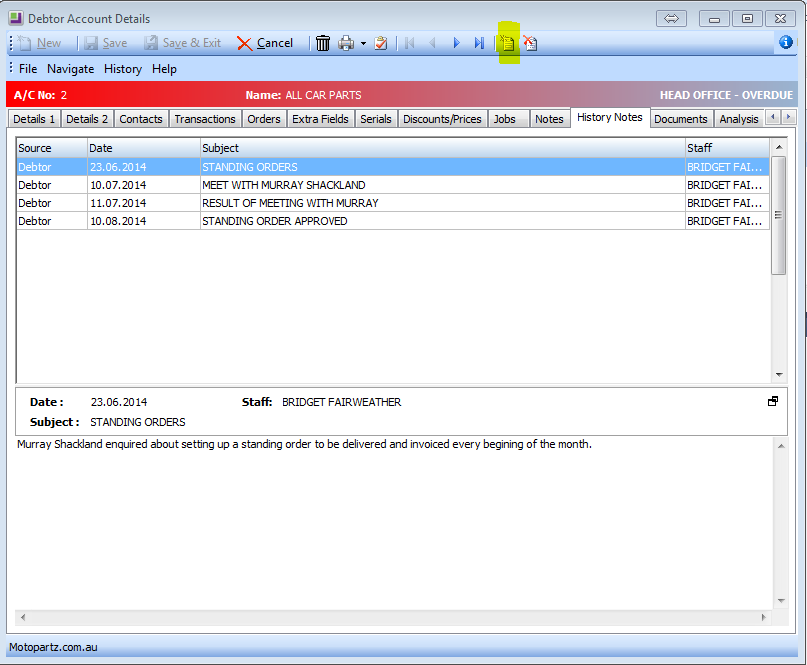Open the Analysis tab
The height and width of the screenshot is (665, 807).
[x=739, y=119]
